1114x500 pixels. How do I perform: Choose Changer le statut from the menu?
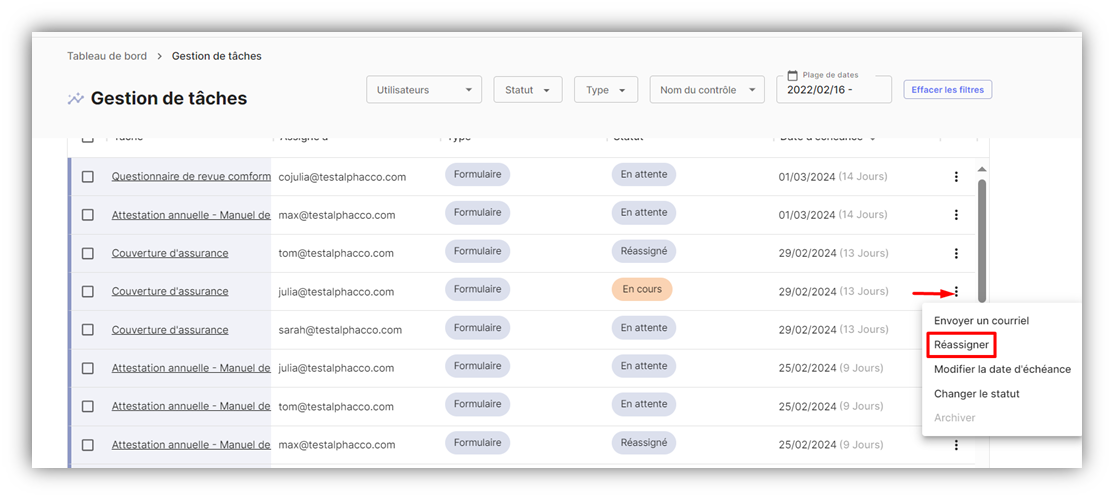click(977, 393)
